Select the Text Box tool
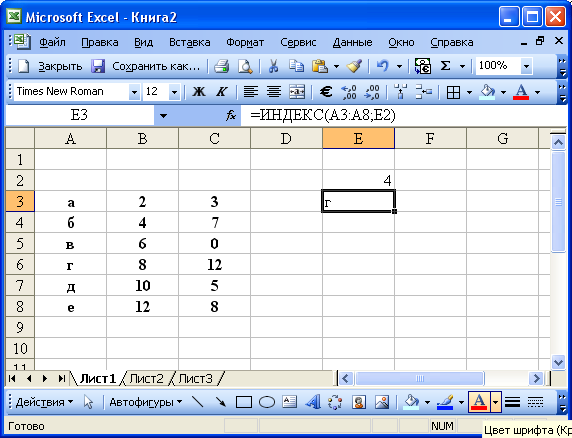The image size is (572, 438). [x=290, y=402]
